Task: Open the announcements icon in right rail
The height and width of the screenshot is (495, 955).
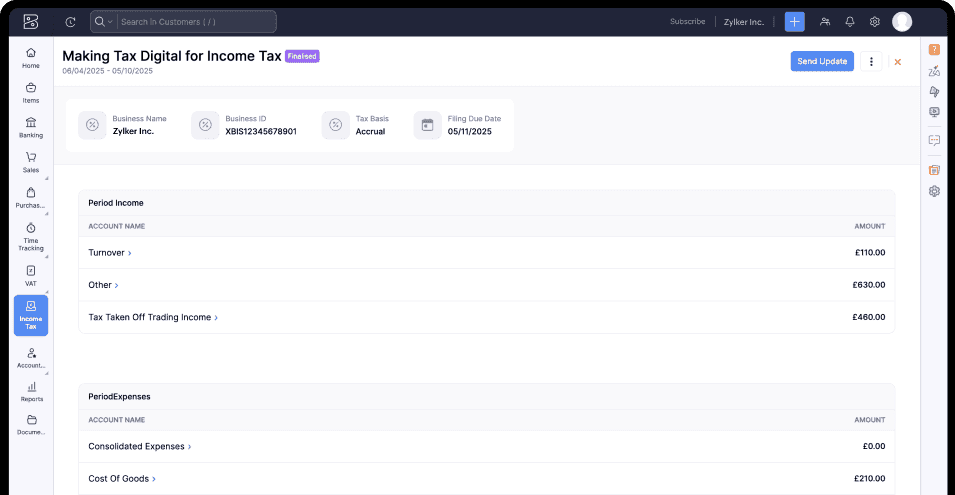Action: tap(934, 91)
